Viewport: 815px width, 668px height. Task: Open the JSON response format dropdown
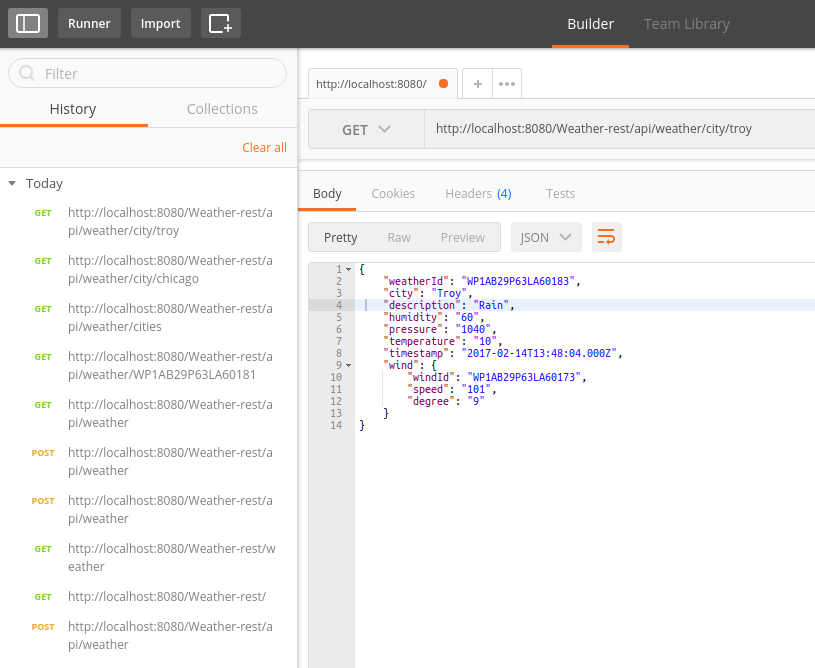(x=545, y=237)
